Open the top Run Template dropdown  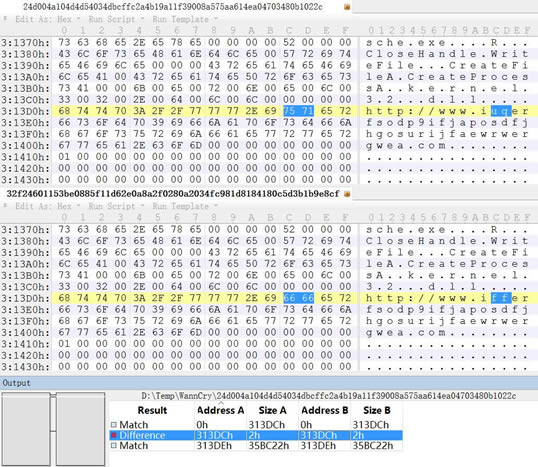point(185,19)
